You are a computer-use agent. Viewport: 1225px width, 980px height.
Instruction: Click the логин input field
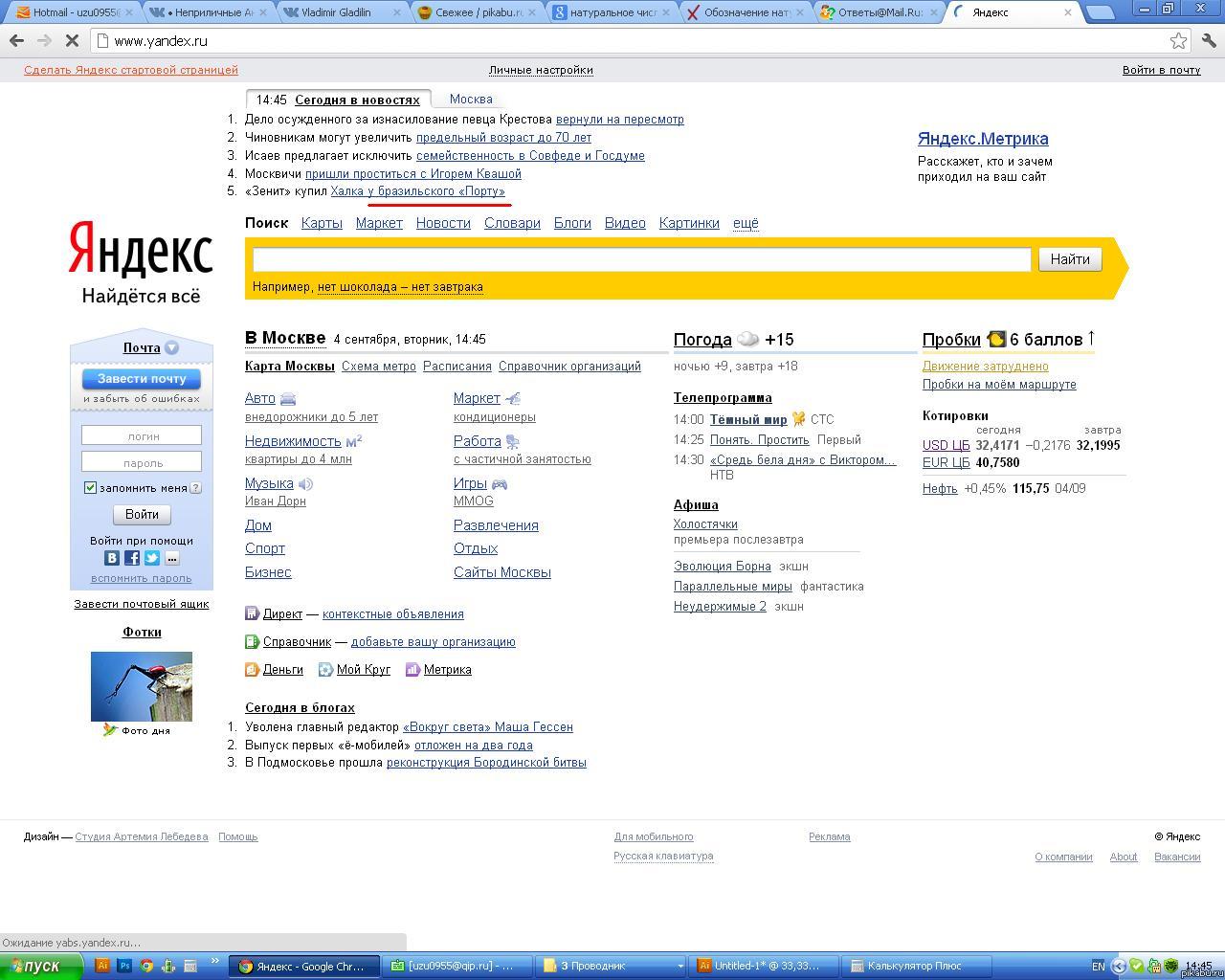click(x=142, y=435)
